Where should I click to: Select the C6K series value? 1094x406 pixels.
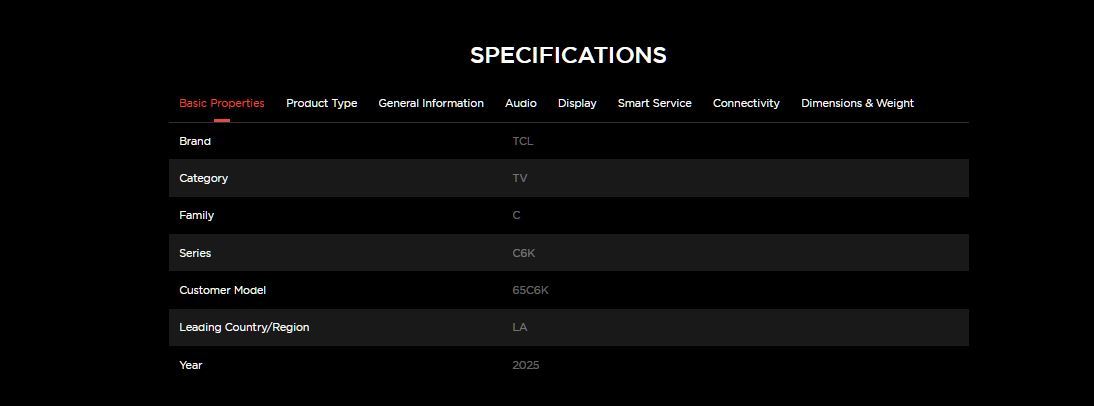point(523,253)
